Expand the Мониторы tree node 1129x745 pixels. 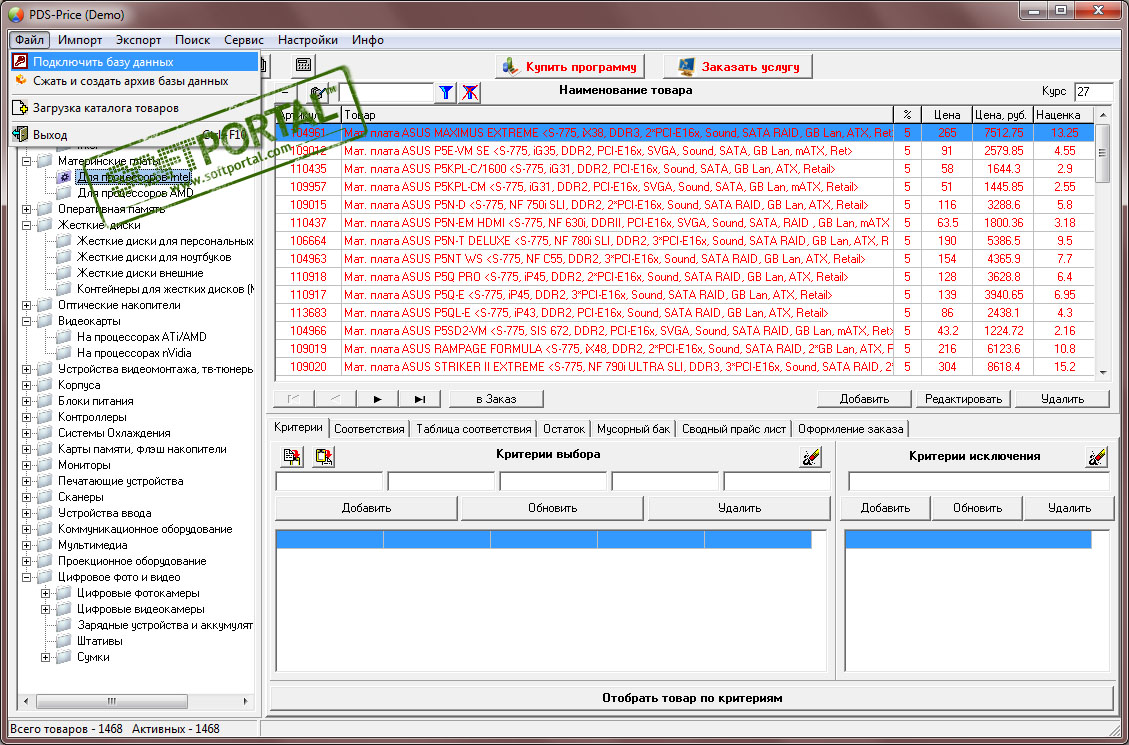click(27, 465)
